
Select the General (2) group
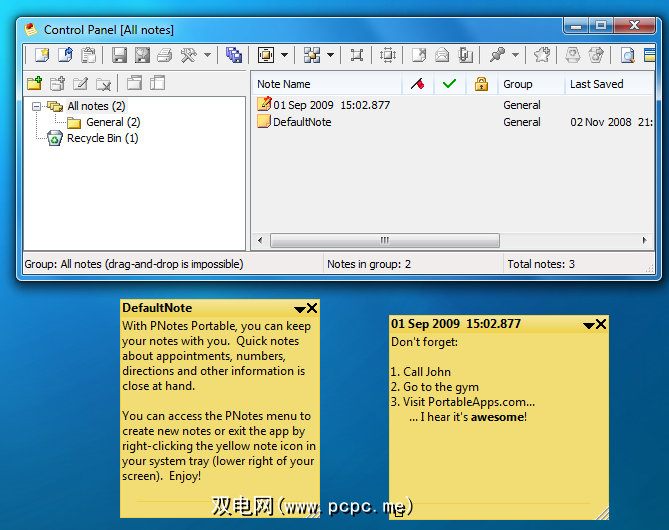click(x=113, y=122)
